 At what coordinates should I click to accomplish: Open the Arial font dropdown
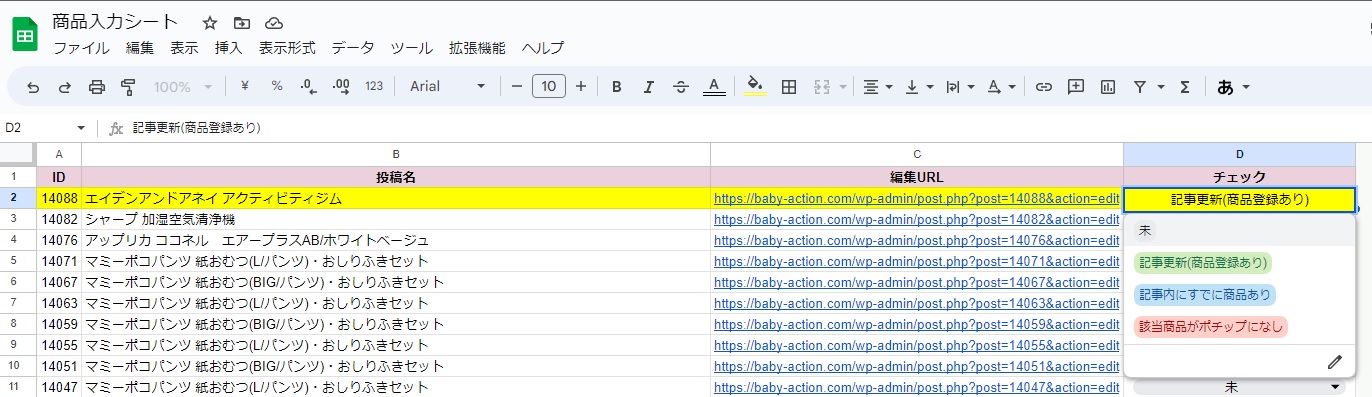[x=447, y=87]
